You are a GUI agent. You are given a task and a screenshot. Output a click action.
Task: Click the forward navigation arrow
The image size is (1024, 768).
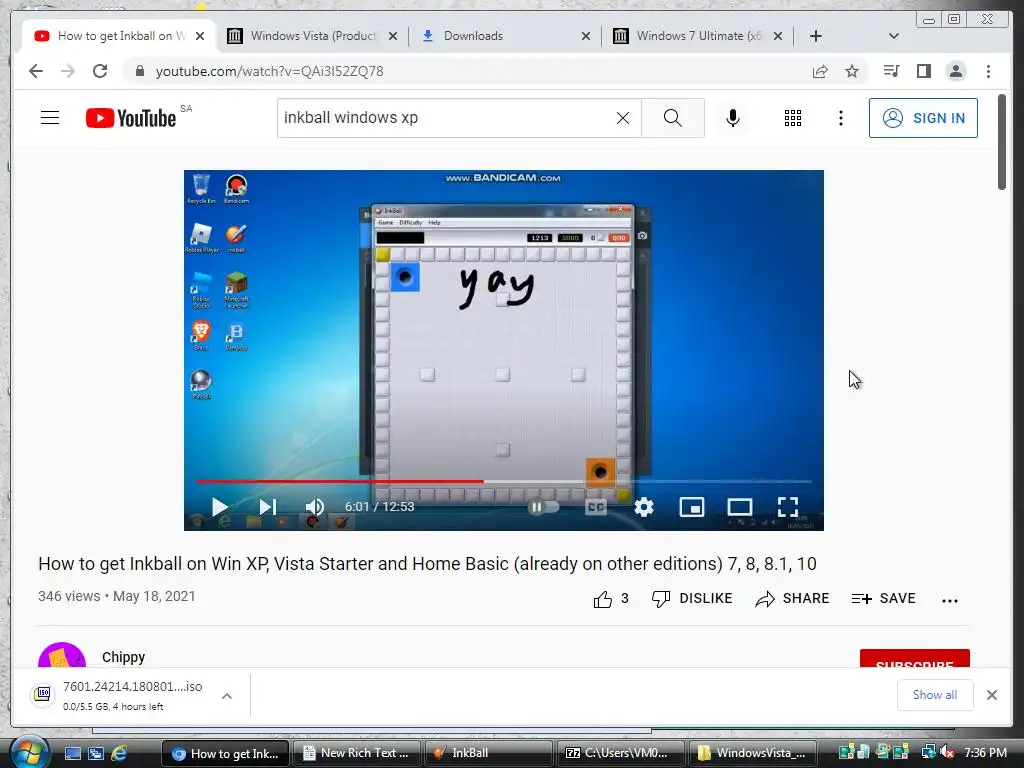[x=68, y=71]
